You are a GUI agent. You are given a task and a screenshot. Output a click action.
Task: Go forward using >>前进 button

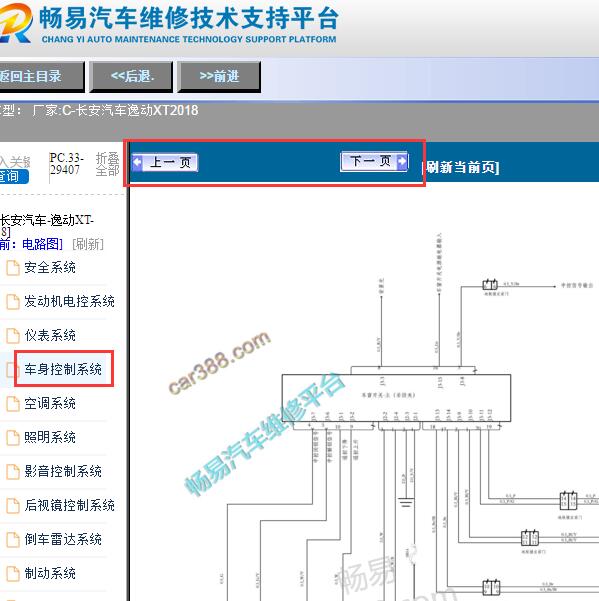click(x=219, y=76)
